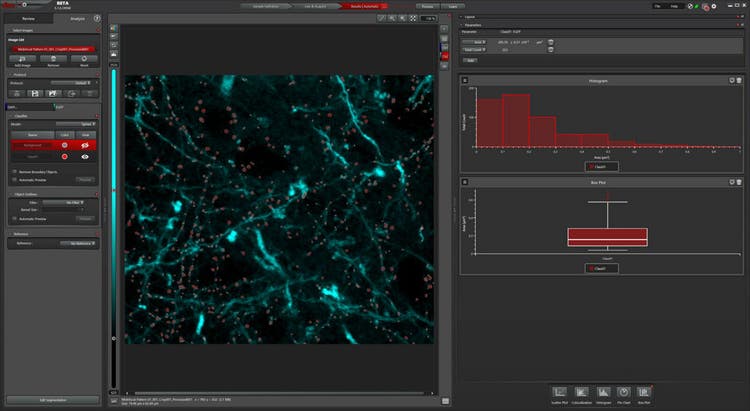Viewport: 750px width, 411px height.
Task: Open the File menu
Action: click(658, 6)
